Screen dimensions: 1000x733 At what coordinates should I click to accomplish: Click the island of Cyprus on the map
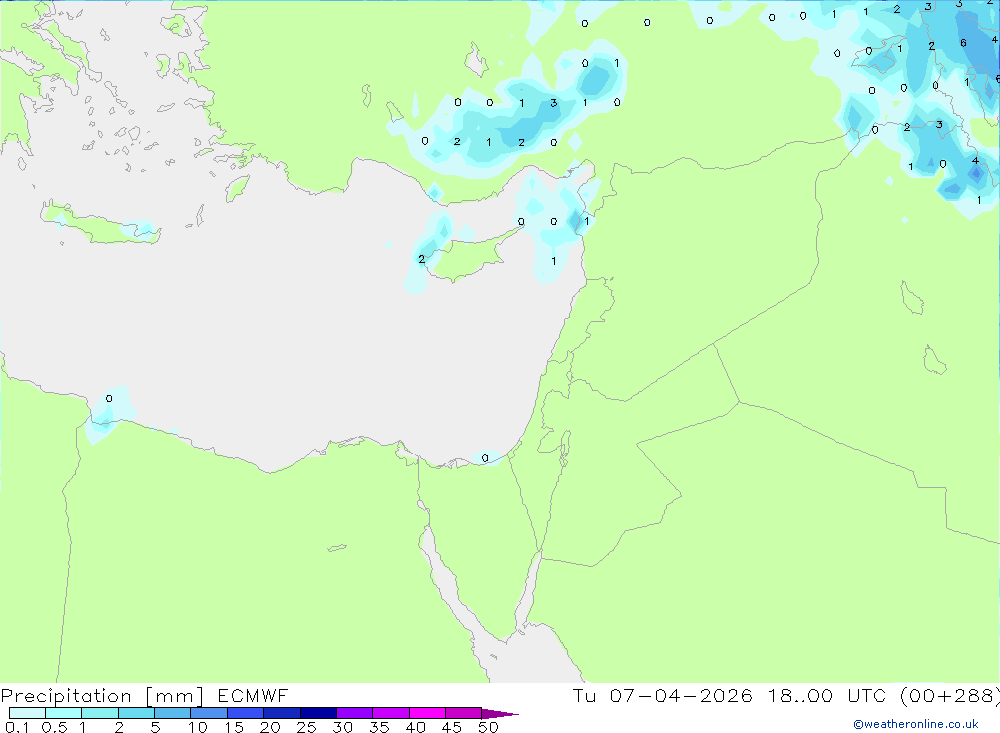click(x=467, y=255)
